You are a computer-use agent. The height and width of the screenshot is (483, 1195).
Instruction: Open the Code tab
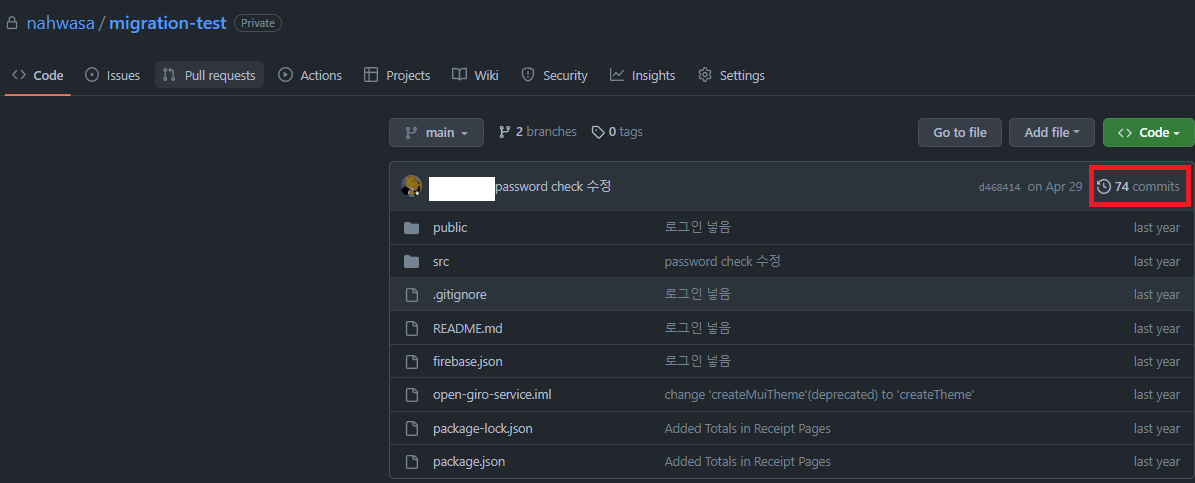coord(37,75)
